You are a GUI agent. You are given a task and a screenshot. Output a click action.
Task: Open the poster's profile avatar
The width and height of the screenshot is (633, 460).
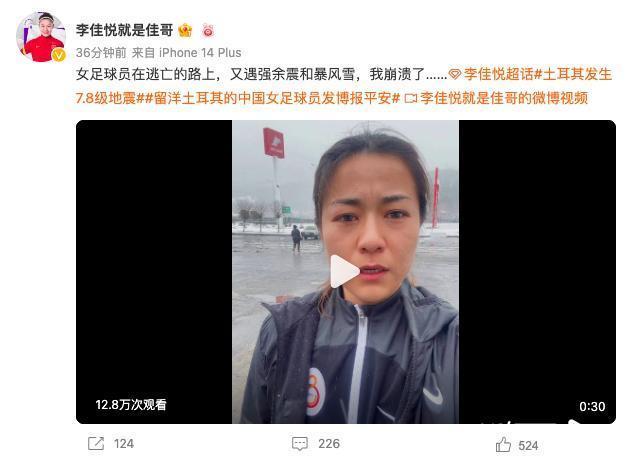pyautogui.click(x=41, y=37)
